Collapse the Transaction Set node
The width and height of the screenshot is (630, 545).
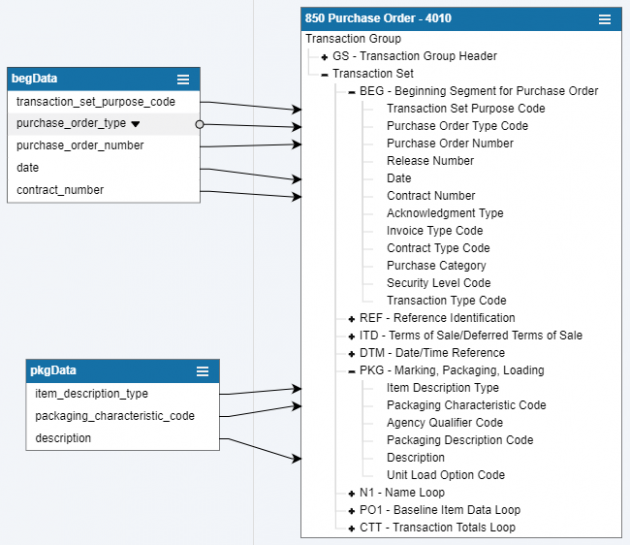click(x=325, y=74)
